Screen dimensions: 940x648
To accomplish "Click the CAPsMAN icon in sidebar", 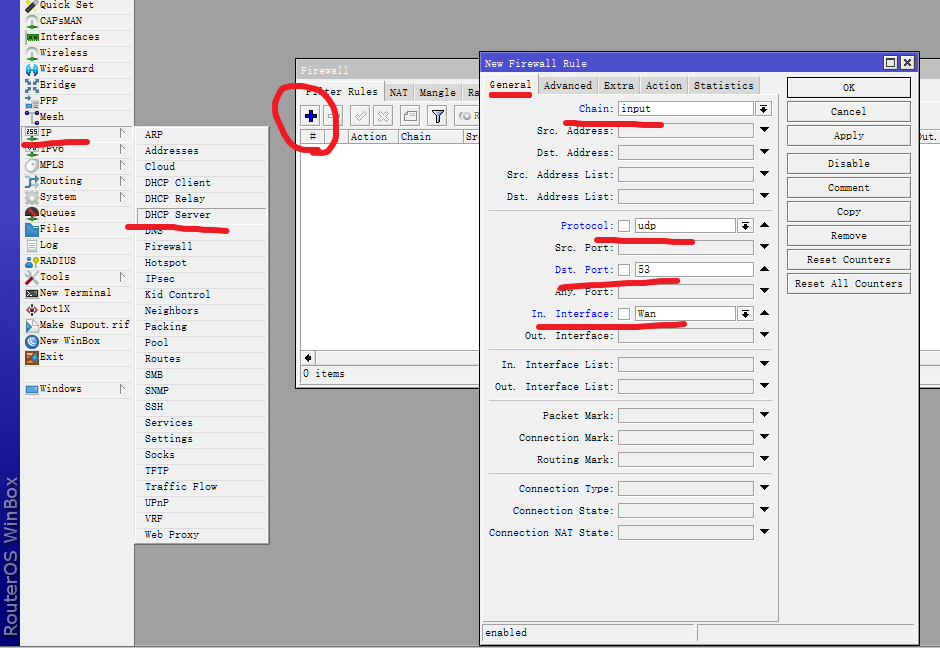I will (32, 21).
